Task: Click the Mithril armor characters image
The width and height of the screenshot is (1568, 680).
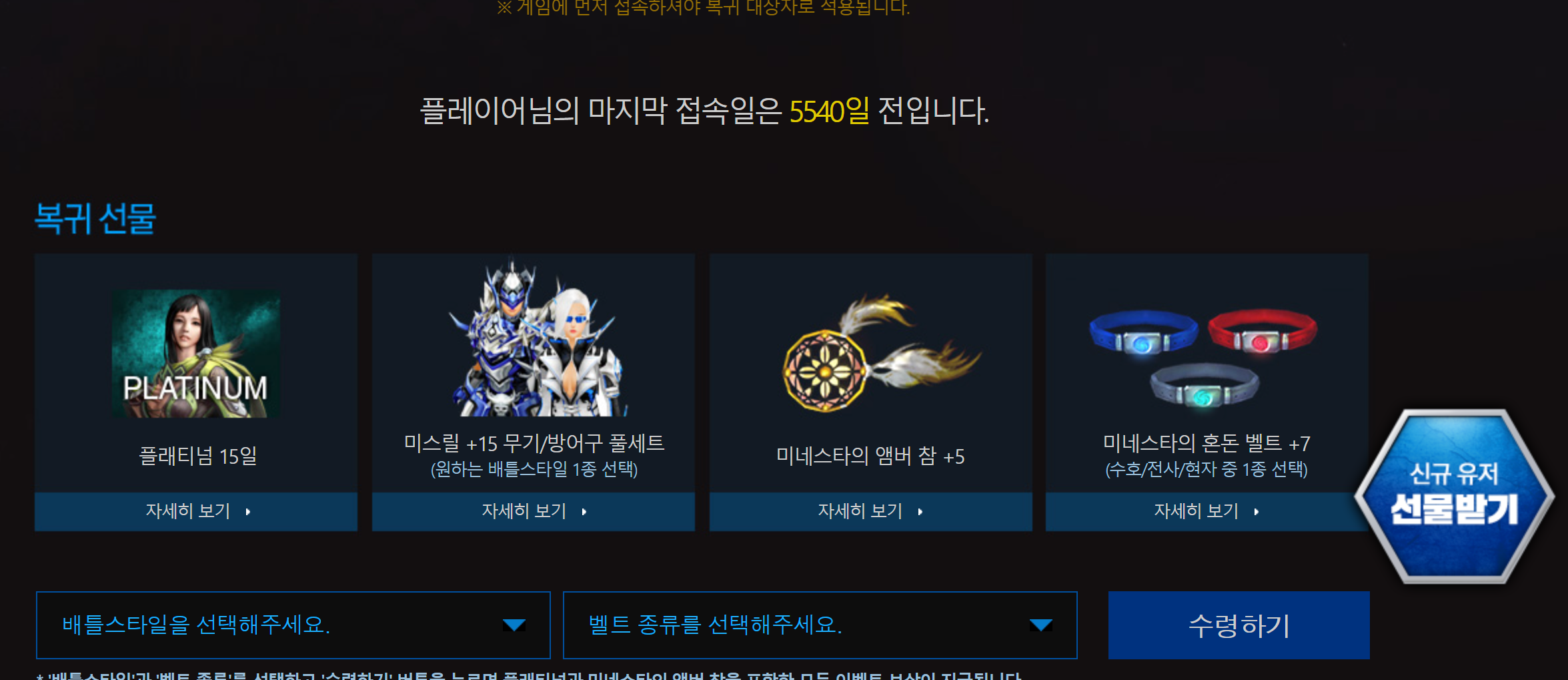Action: coord(535,338)
